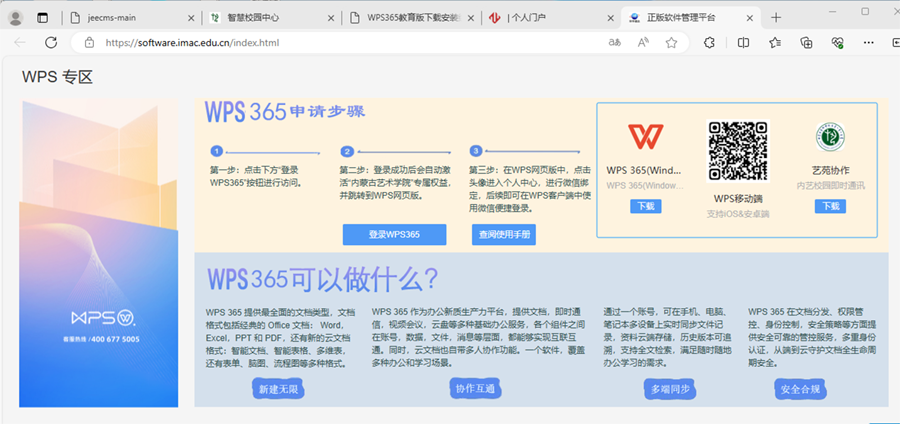This screenshot has height=424, width=900.
Task: Refresh the page with reload icon
Action: point(51,42)
